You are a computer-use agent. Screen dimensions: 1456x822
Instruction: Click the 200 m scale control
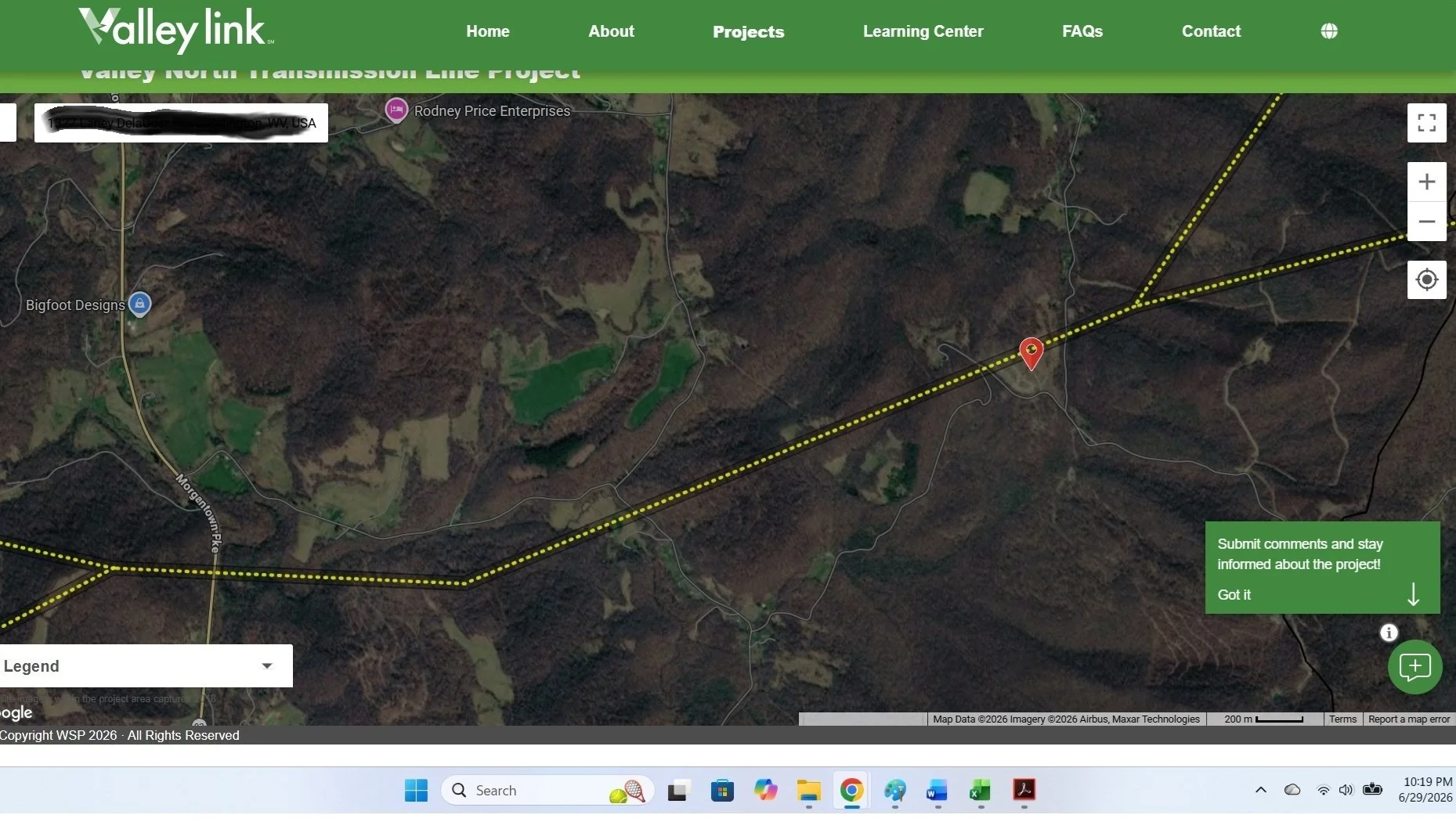[x=1263, y=719]
